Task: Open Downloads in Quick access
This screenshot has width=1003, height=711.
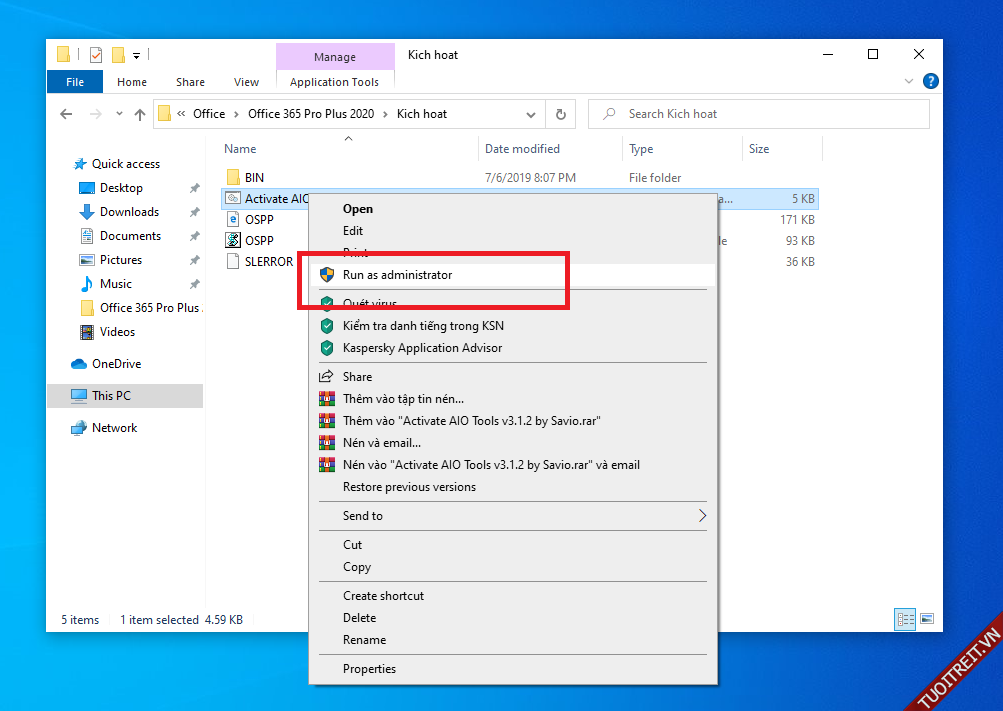Action: (x=129, y=212)
